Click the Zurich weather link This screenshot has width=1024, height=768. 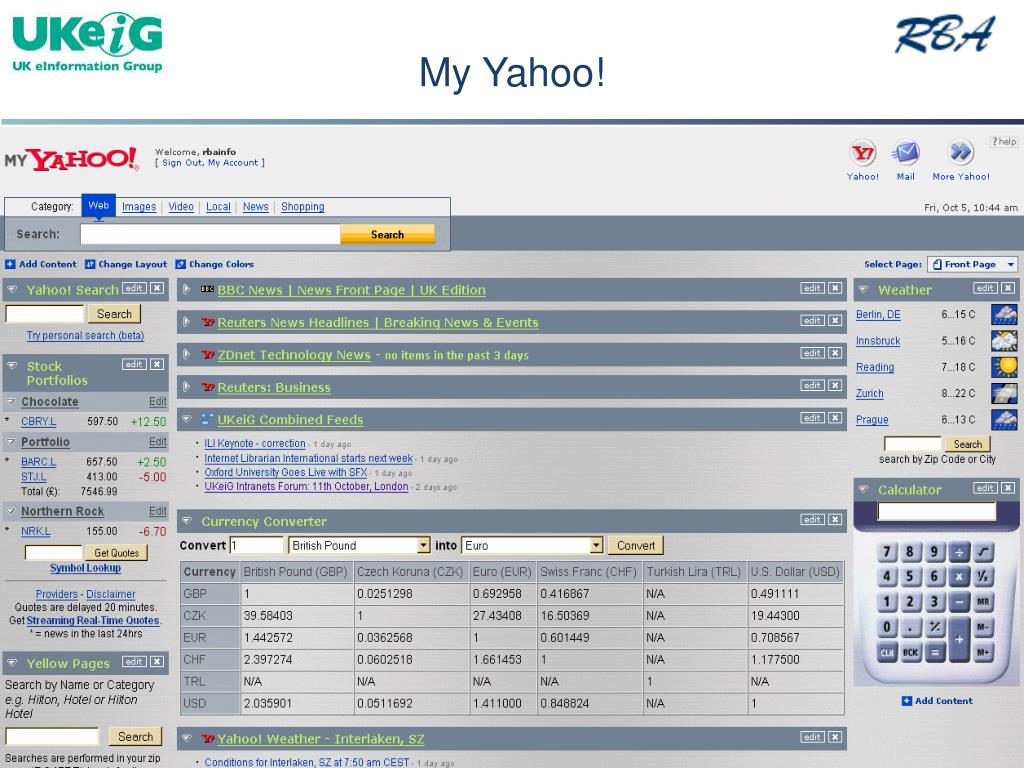pos(869,393)
